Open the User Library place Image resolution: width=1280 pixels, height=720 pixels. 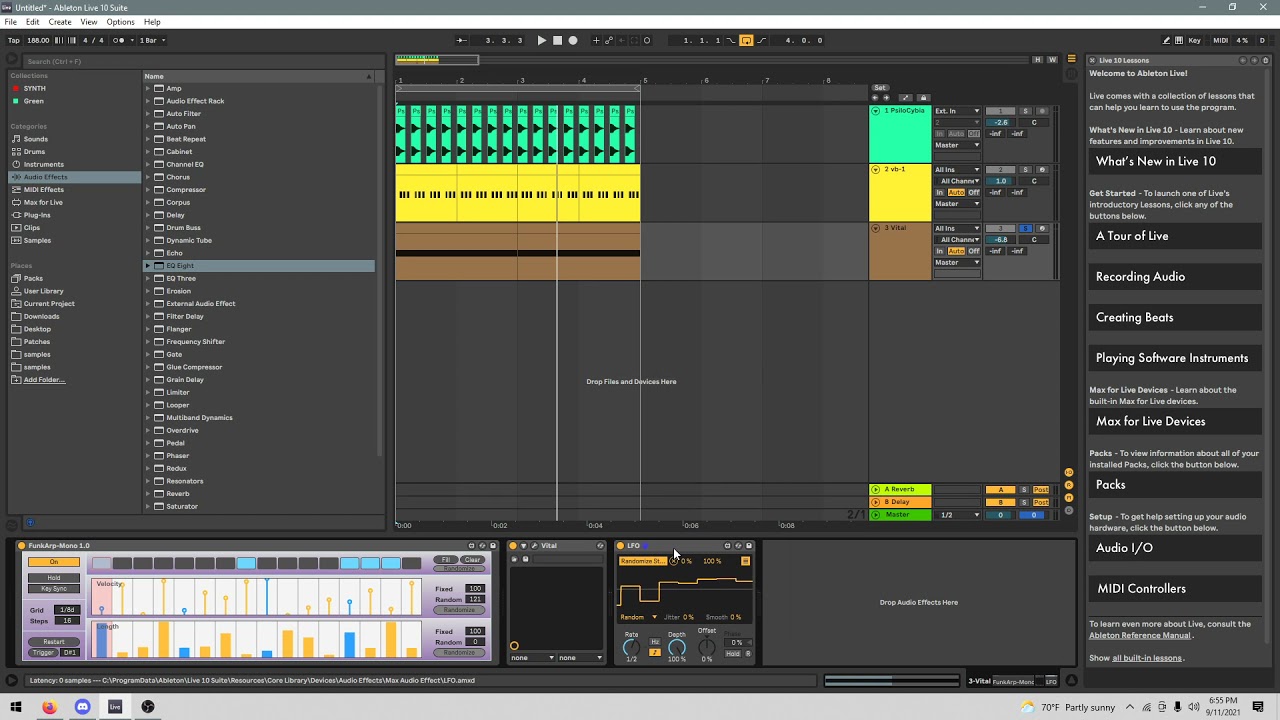[x=43, y=291]
